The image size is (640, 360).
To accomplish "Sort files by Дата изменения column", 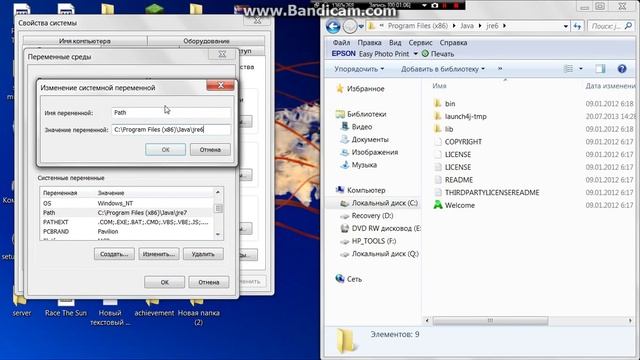I will 611,86.
